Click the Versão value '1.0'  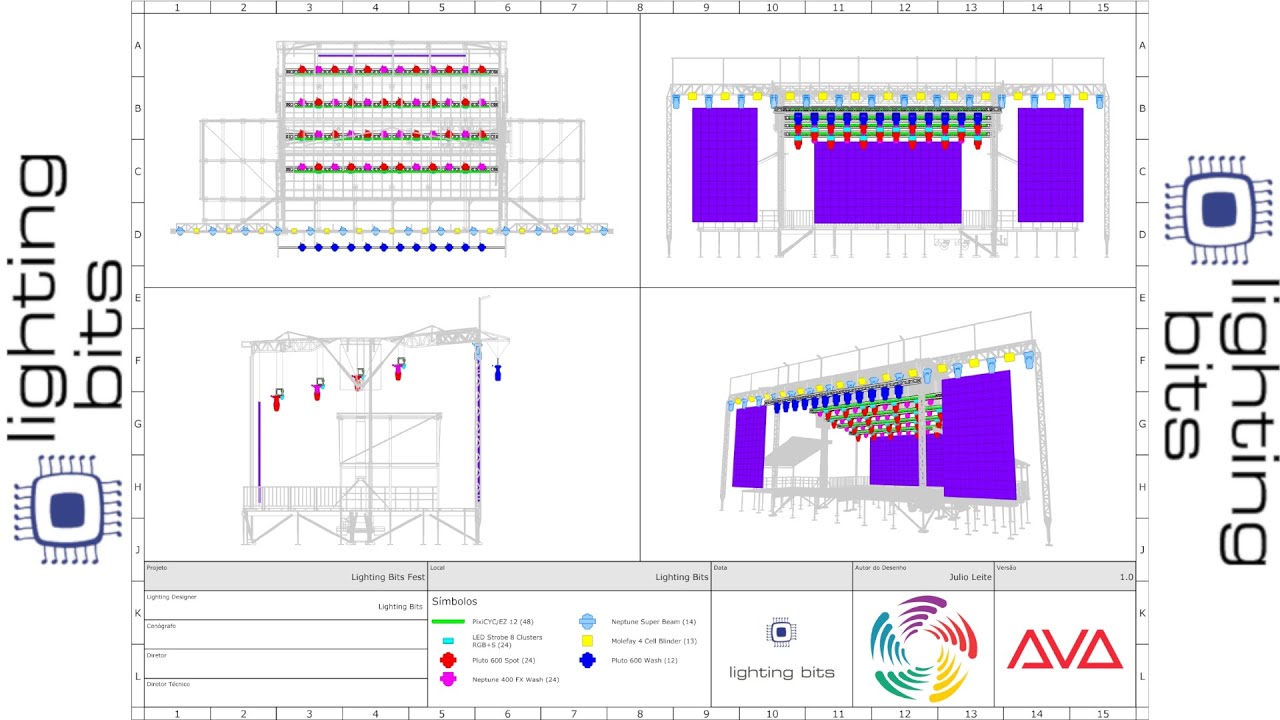pos(1126,577)
